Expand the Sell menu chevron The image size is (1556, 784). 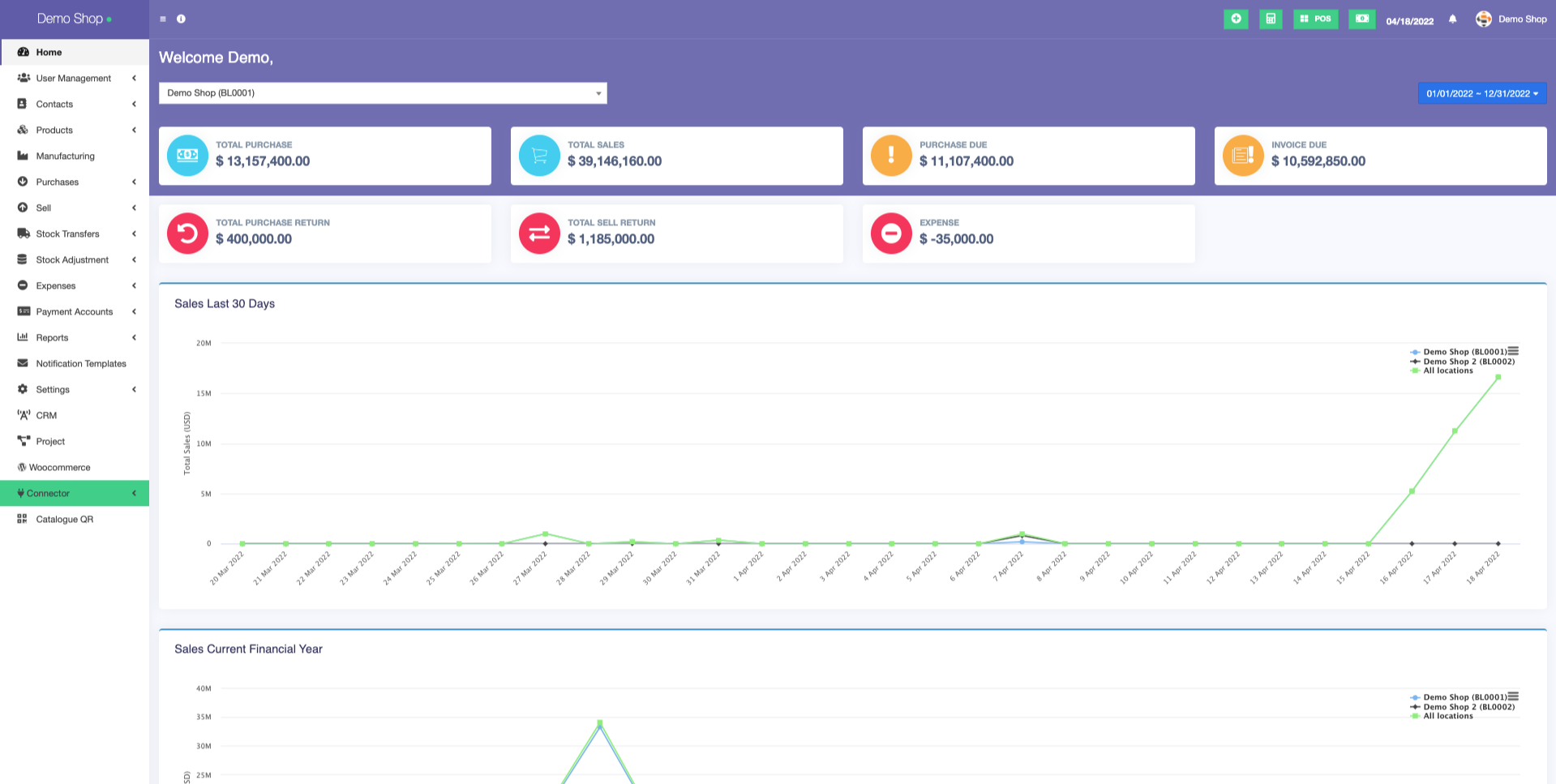[x=134, y=208]
